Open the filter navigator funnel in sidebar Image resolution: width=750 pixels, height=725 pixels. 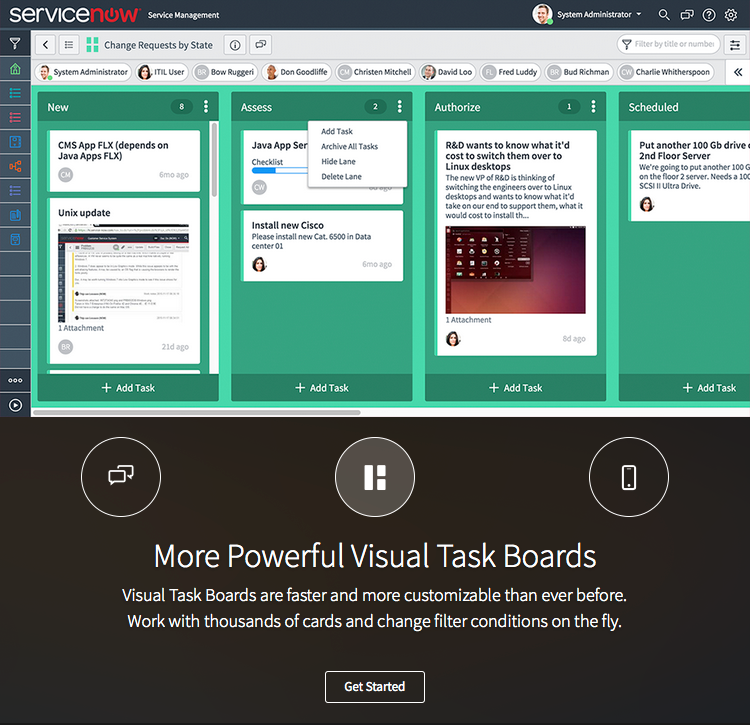click(x=15, y=44)
